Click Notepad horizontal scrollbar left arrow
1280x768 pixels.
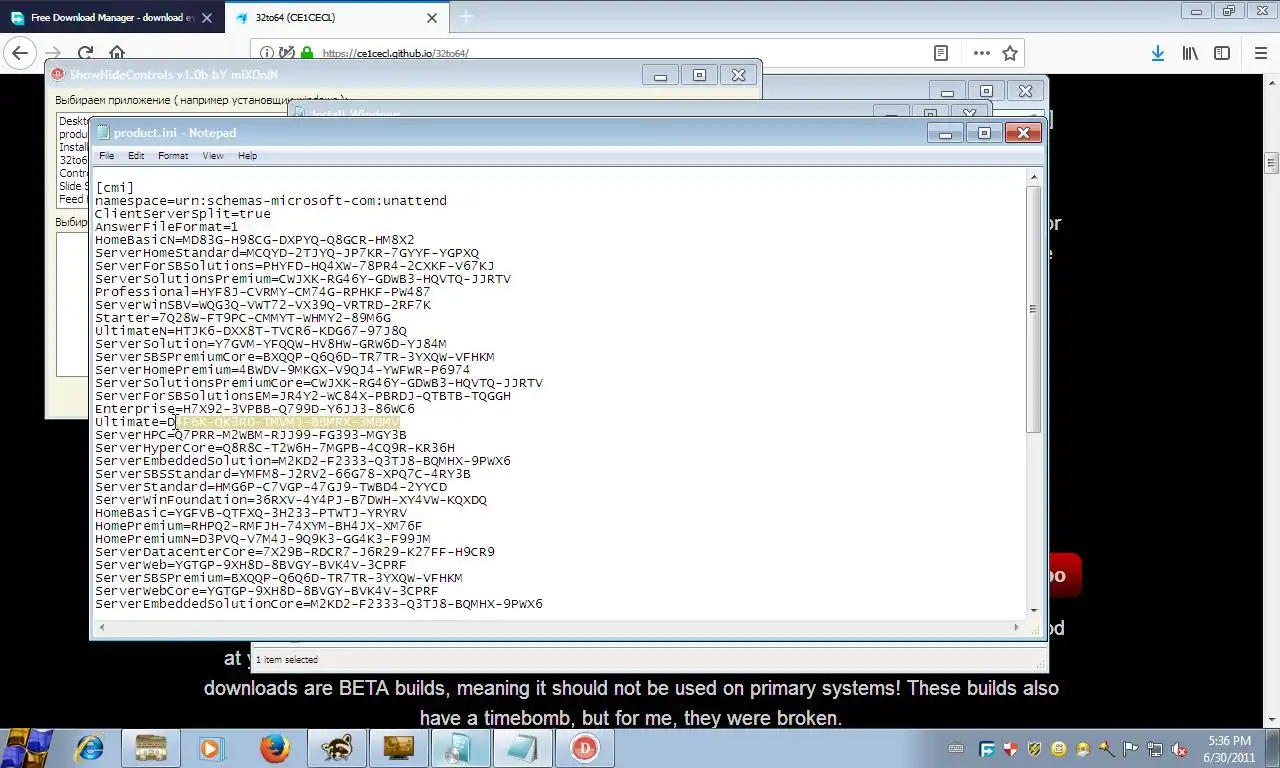[x=101, y=627]
